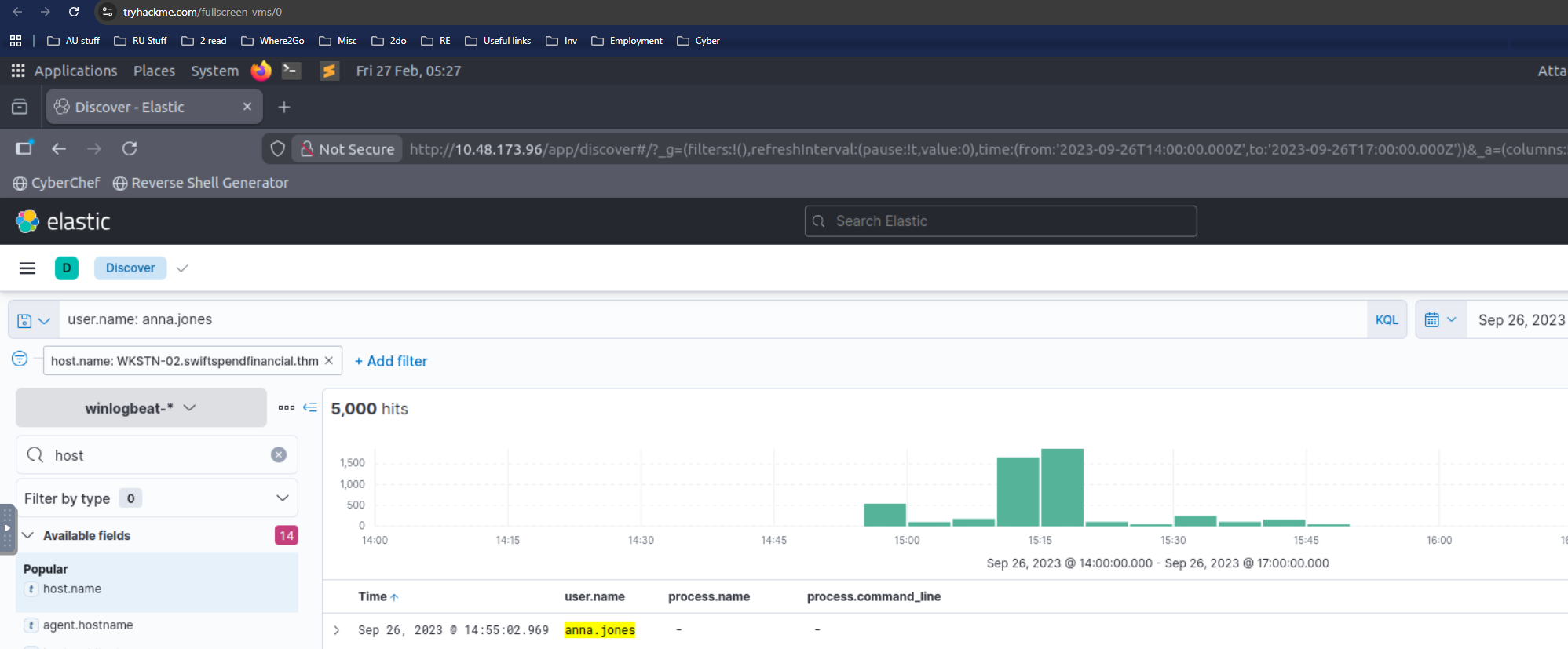This screenshot has height=649, width=1568.
Task: Open the Kibana hamburger navigation menu
Action: tap(27, 268)
